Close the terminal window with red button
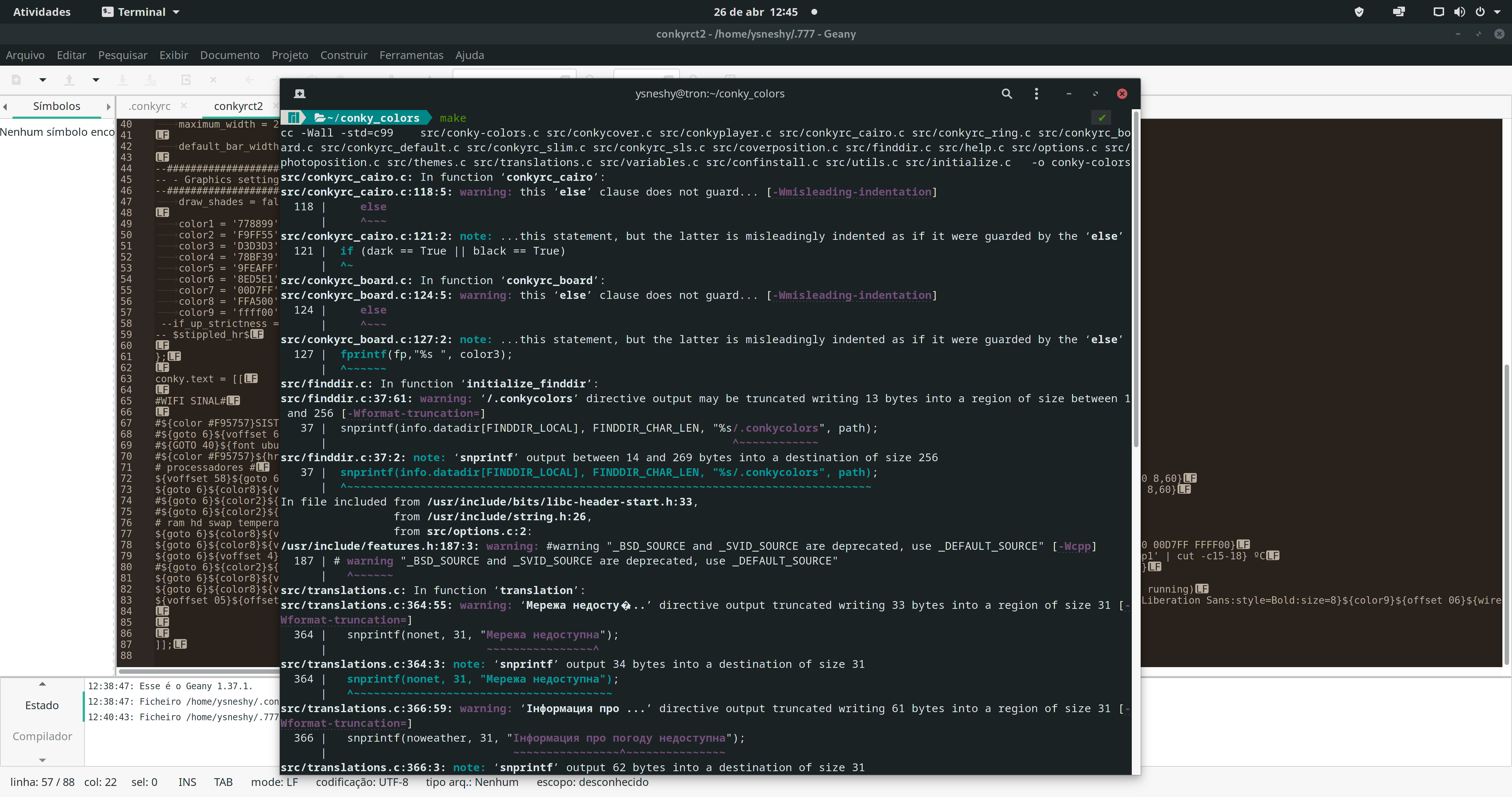The height and width of the screenshot is (797, 1512). pyautogui.click(x=1122, y=94)
